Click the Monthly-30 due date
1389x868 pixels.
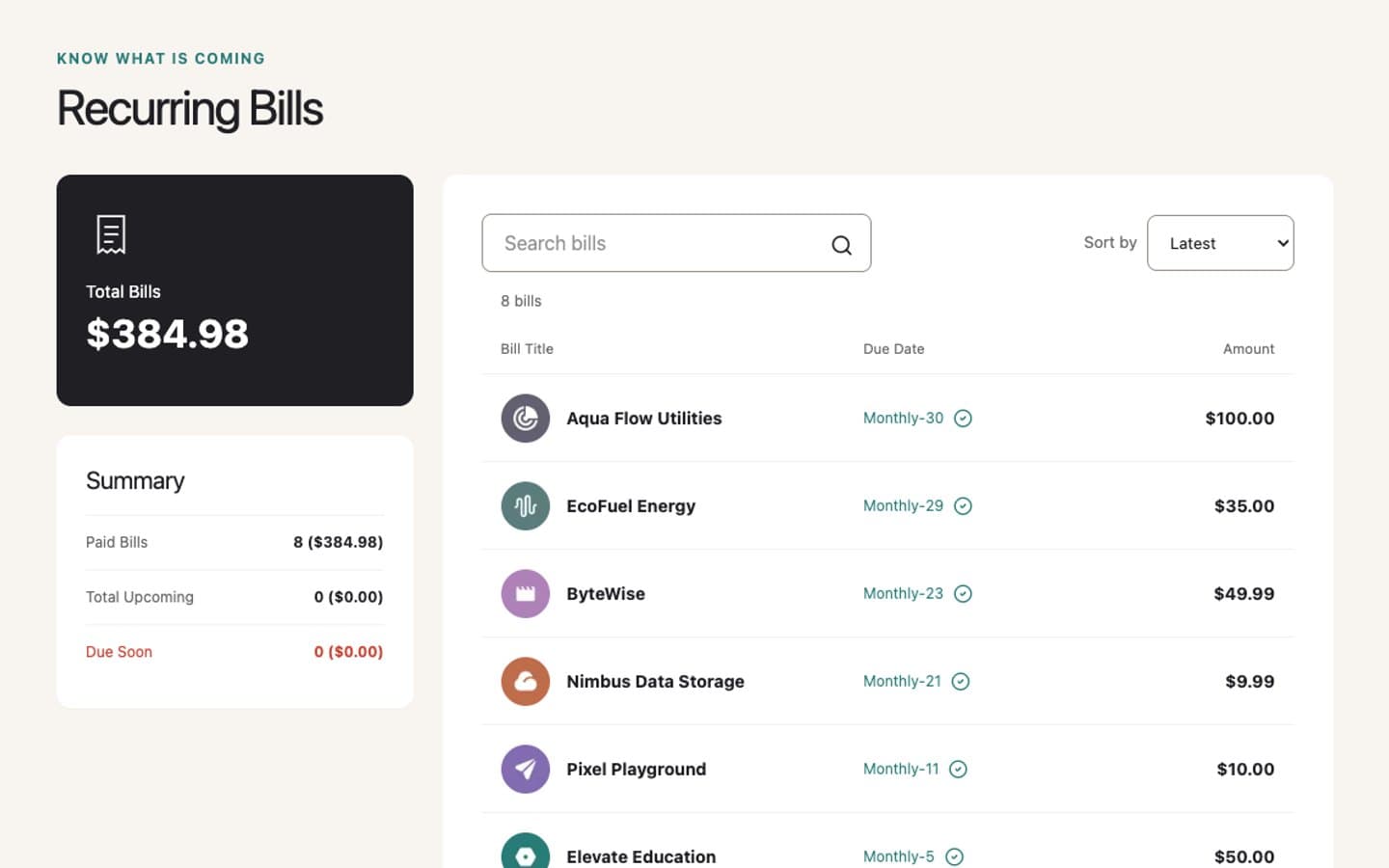[903, 419]
